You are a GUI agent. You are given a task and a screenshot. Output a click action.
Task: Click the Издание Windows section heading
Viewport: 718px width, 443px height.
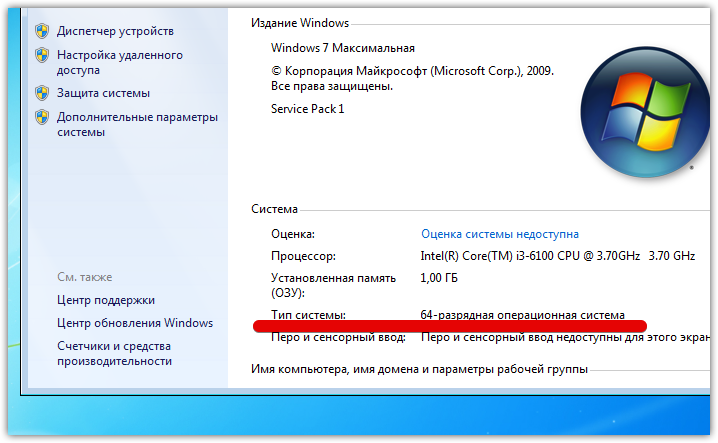click(x=300, y=23)
